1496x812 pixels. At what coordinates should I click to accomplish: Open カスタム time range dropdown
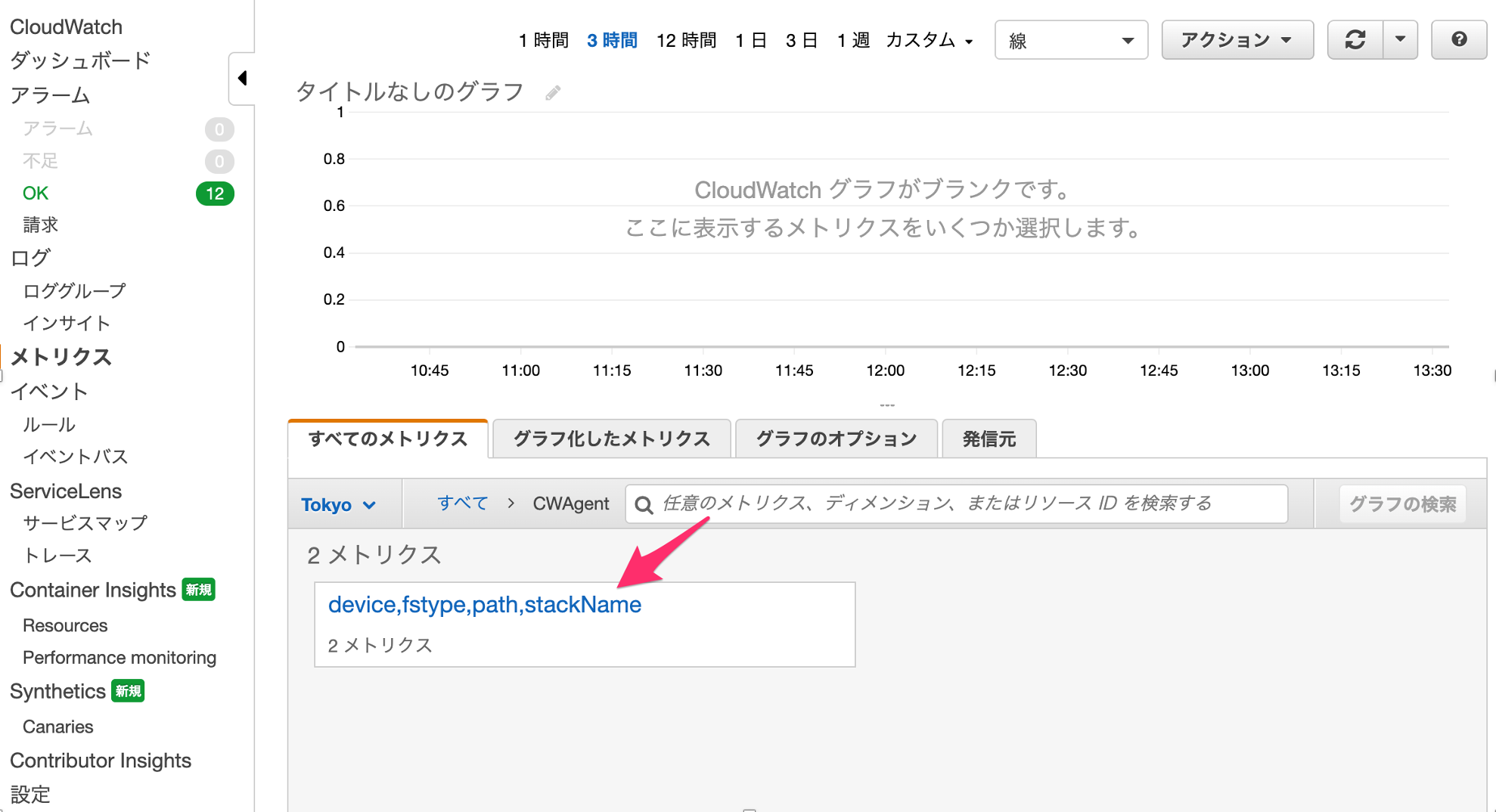pos(929,40)
